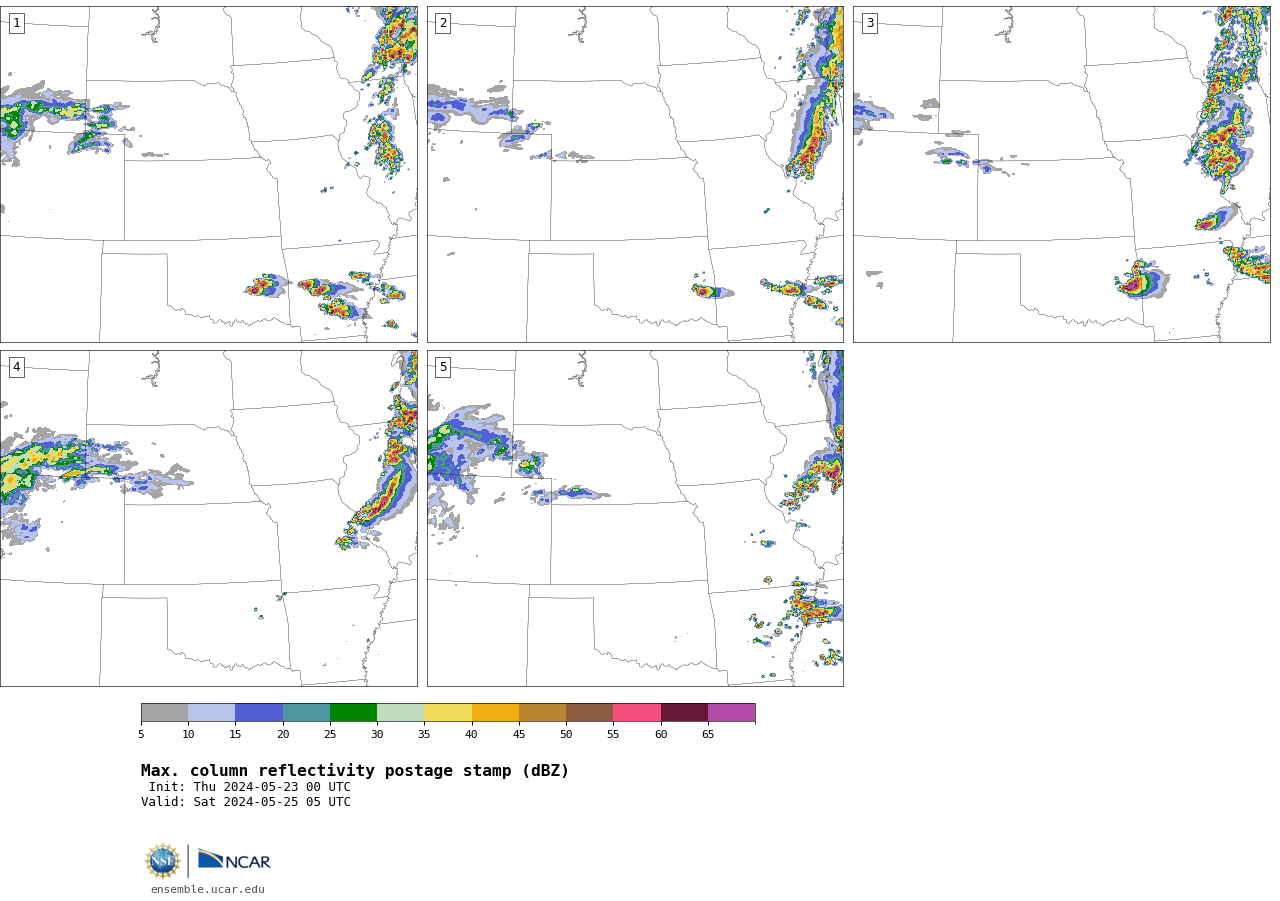Viewport: 1280px width, 901px height.
Task: Click the Valid: Sat 2024-05-25 05 UTC line
Action: coord(246,802)
